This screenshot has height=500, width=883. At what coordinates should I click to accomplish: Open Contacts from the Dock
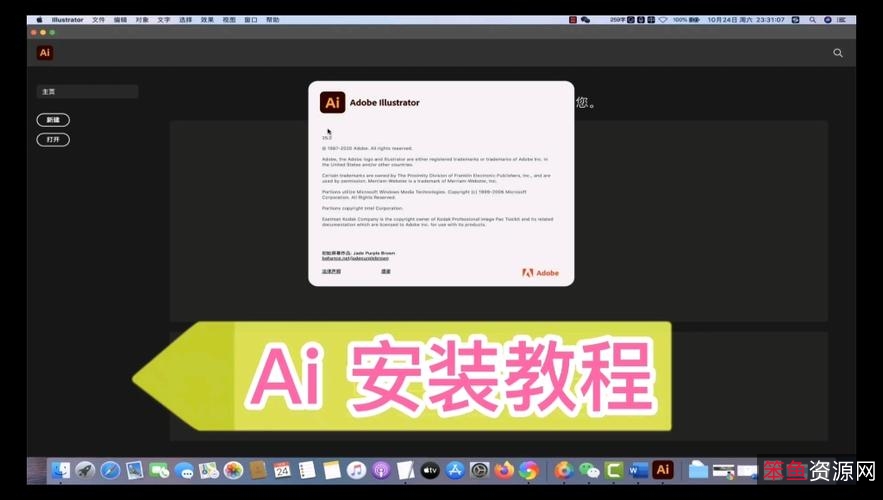tap(258, 470)
